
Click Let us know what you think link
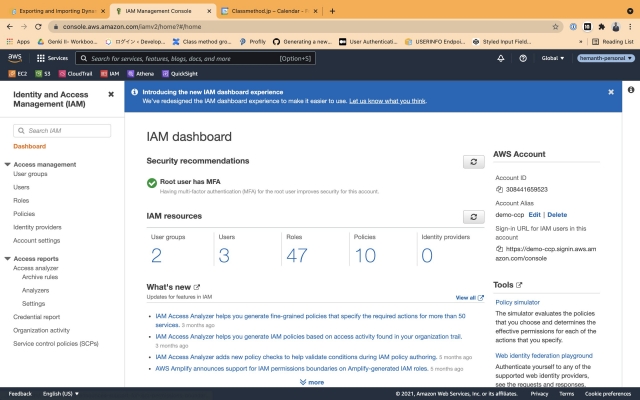pyautogui.click(x=387, y=101)
